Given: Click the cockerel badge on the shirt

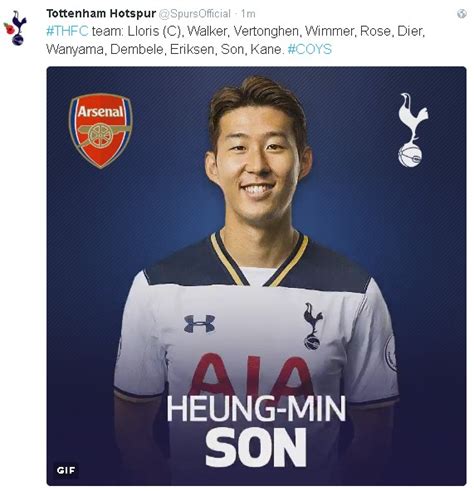Looking at the screenshot, I should tap(312, 326).
